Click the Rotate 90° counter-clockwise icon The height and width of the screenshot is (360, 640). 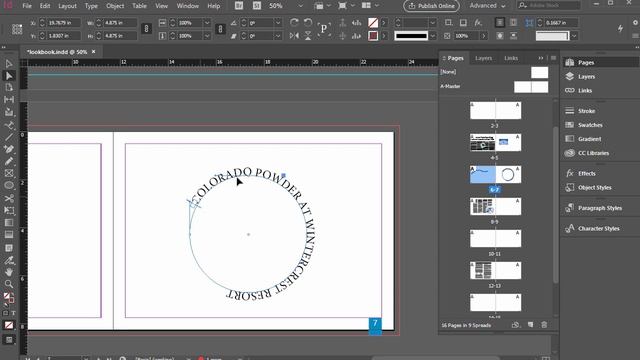(308, 22)
